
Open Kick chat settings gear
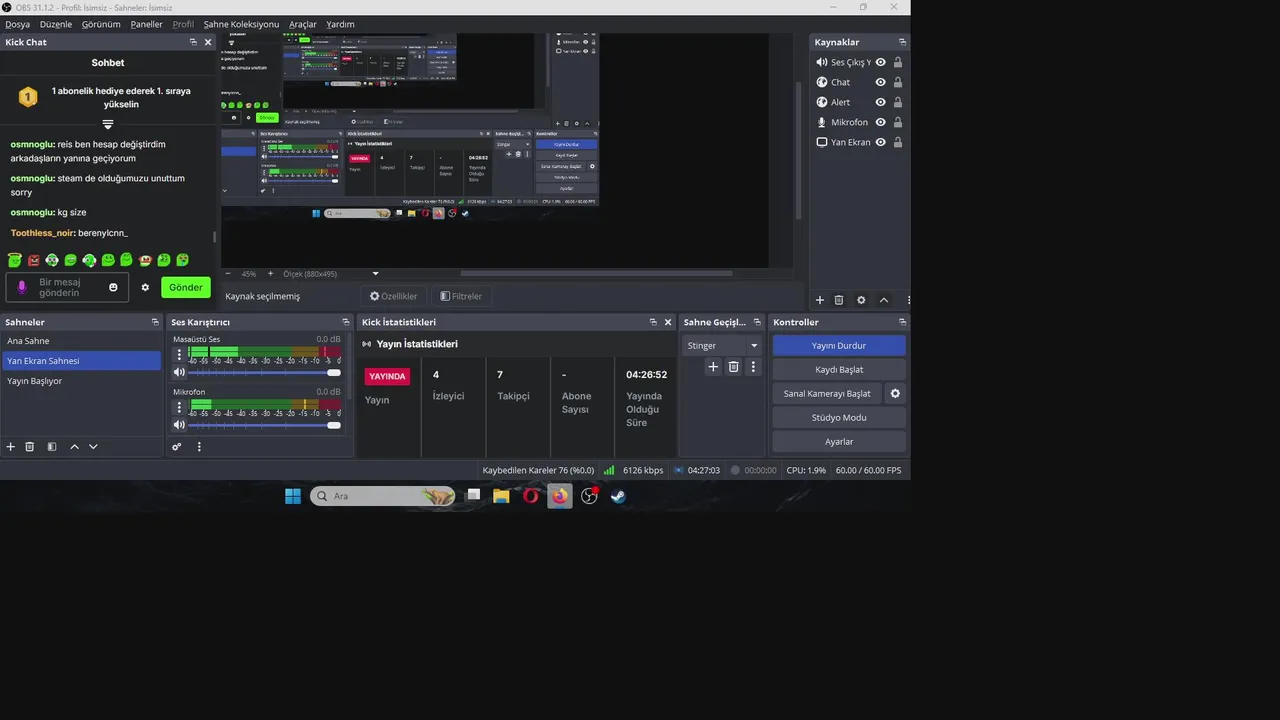[x=145, y=287]
